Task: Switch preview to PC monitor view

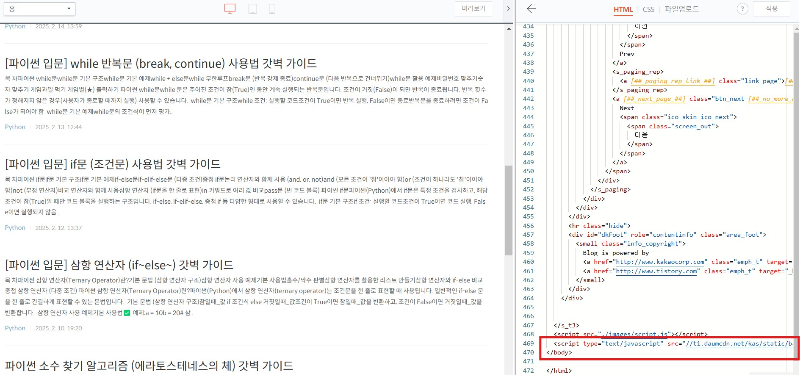Action: (230, 9)
